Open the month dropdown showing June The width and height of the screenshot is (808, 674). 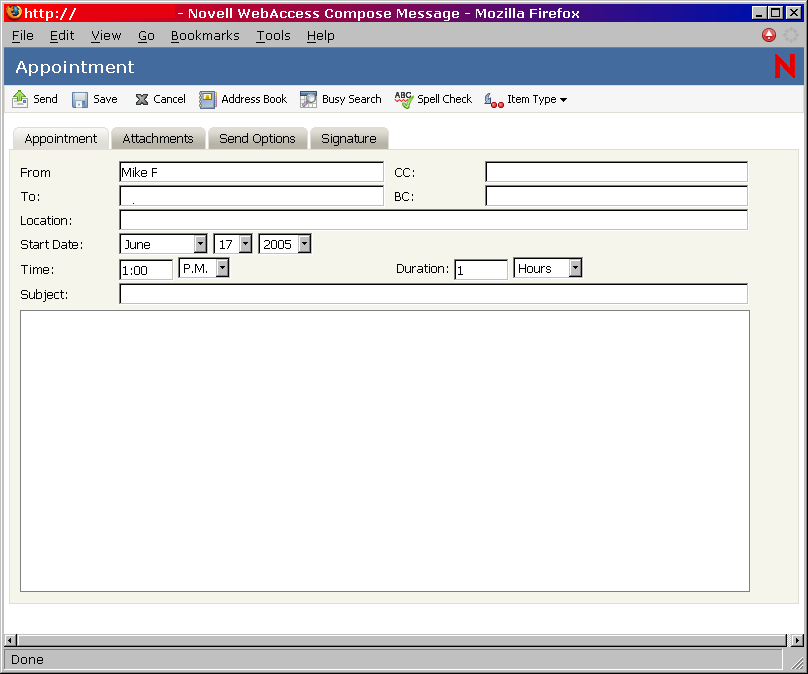pyautogui.click(x=200, y=244)
